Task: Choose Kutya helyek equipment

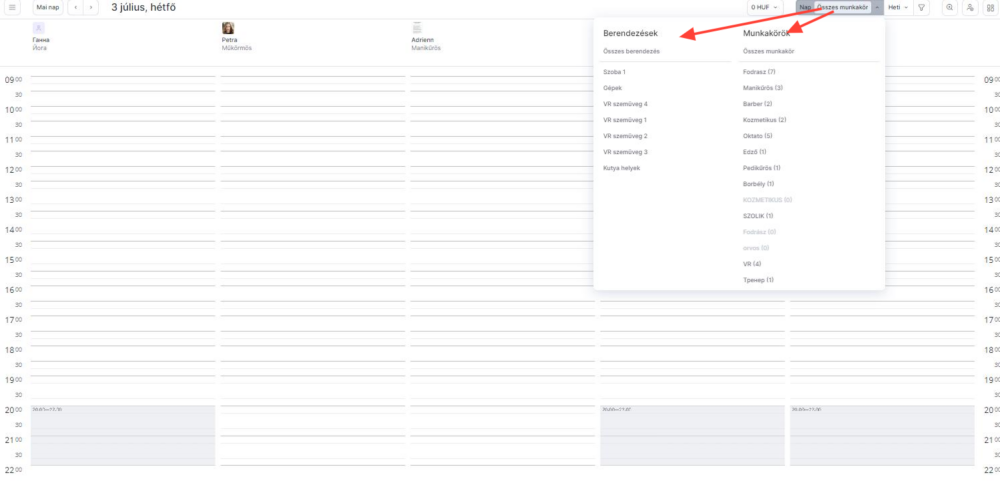Action: click(621, 168)
